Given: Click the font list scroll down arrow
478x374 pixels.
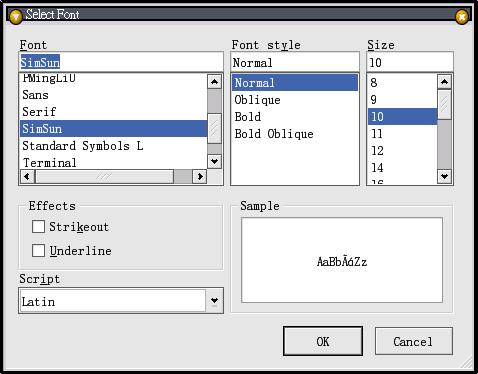Looking at the screenshot, I should tap(214, 162).
